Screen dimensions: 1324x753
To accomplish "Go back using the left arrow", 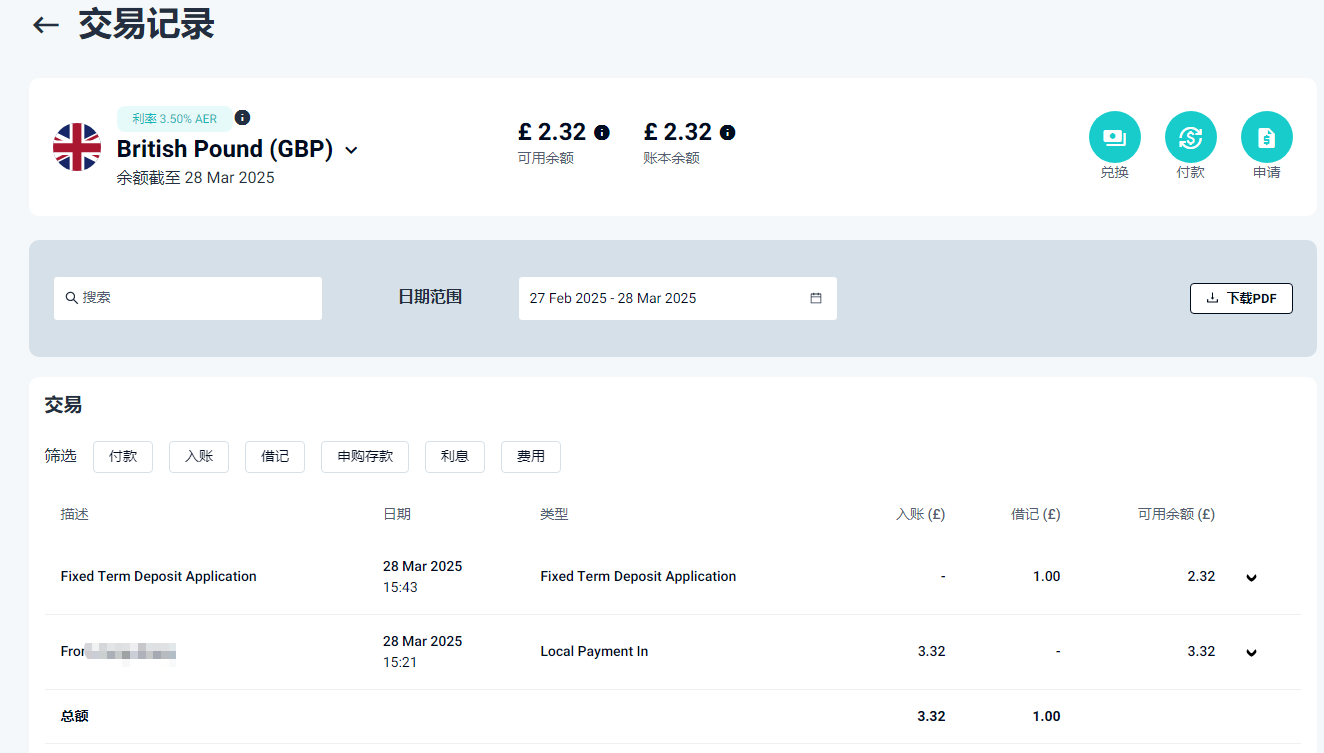I will coord(46,26).
